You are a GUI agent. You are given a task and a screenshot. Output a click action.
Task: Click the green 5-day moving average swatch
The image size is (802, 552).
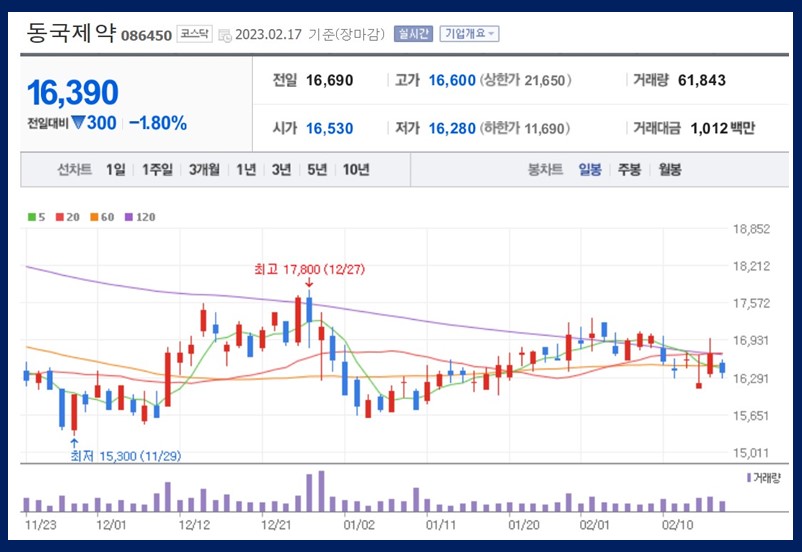(x=32, y=217)
